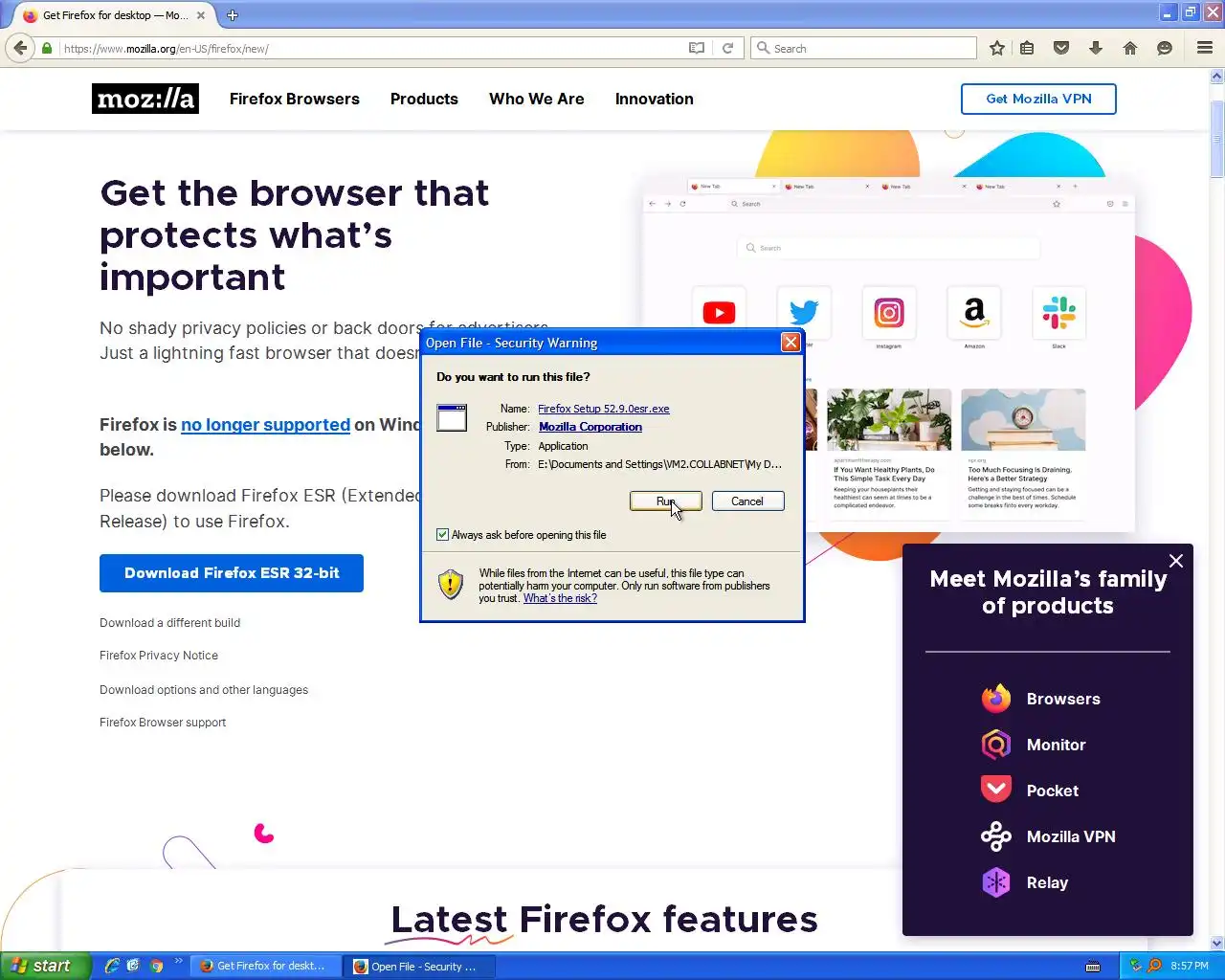Uncheck Always ask before opening this file

[x=442, y=535]
